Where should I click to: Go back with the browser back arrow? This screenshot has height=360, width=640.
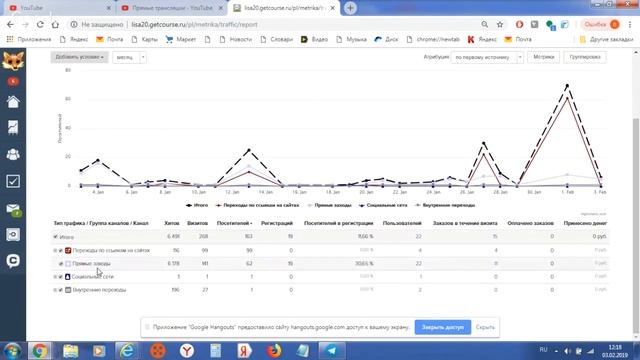[x=10, y=24]
